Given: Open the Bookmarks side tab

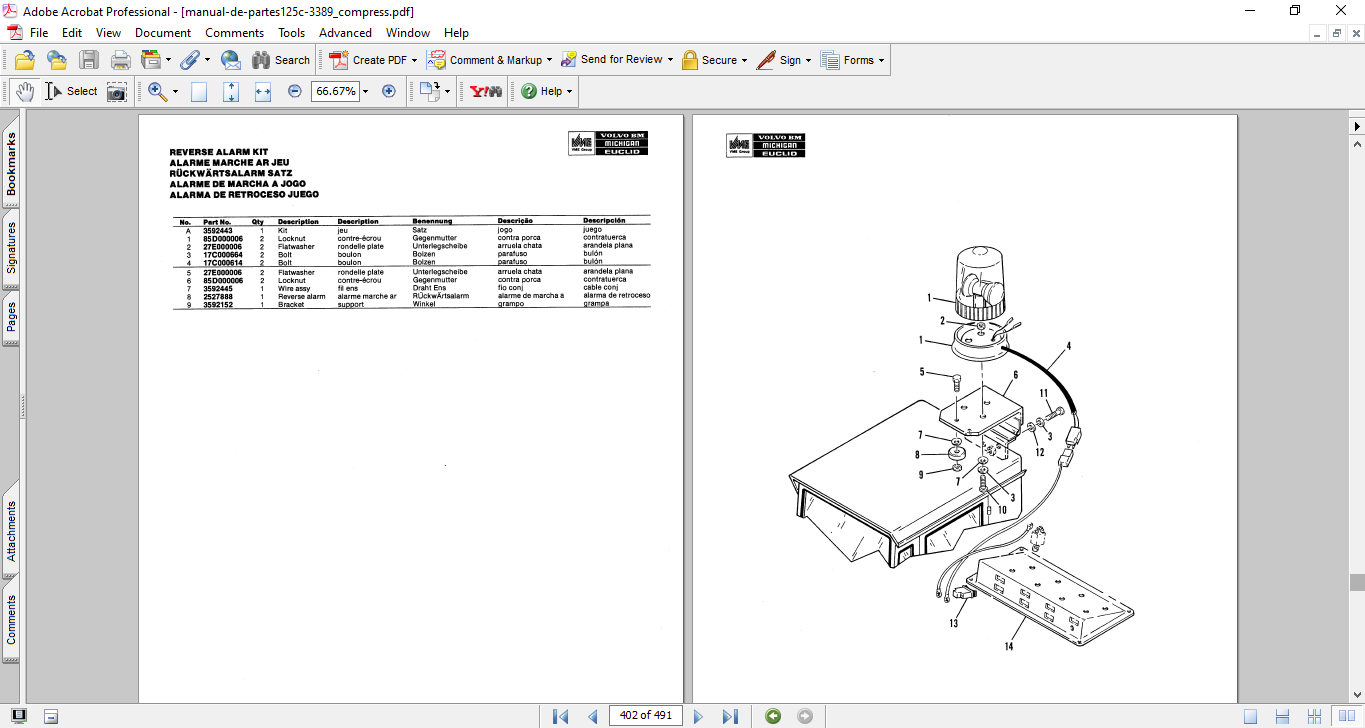Looking at the screenshot, I should pos(11,163).
